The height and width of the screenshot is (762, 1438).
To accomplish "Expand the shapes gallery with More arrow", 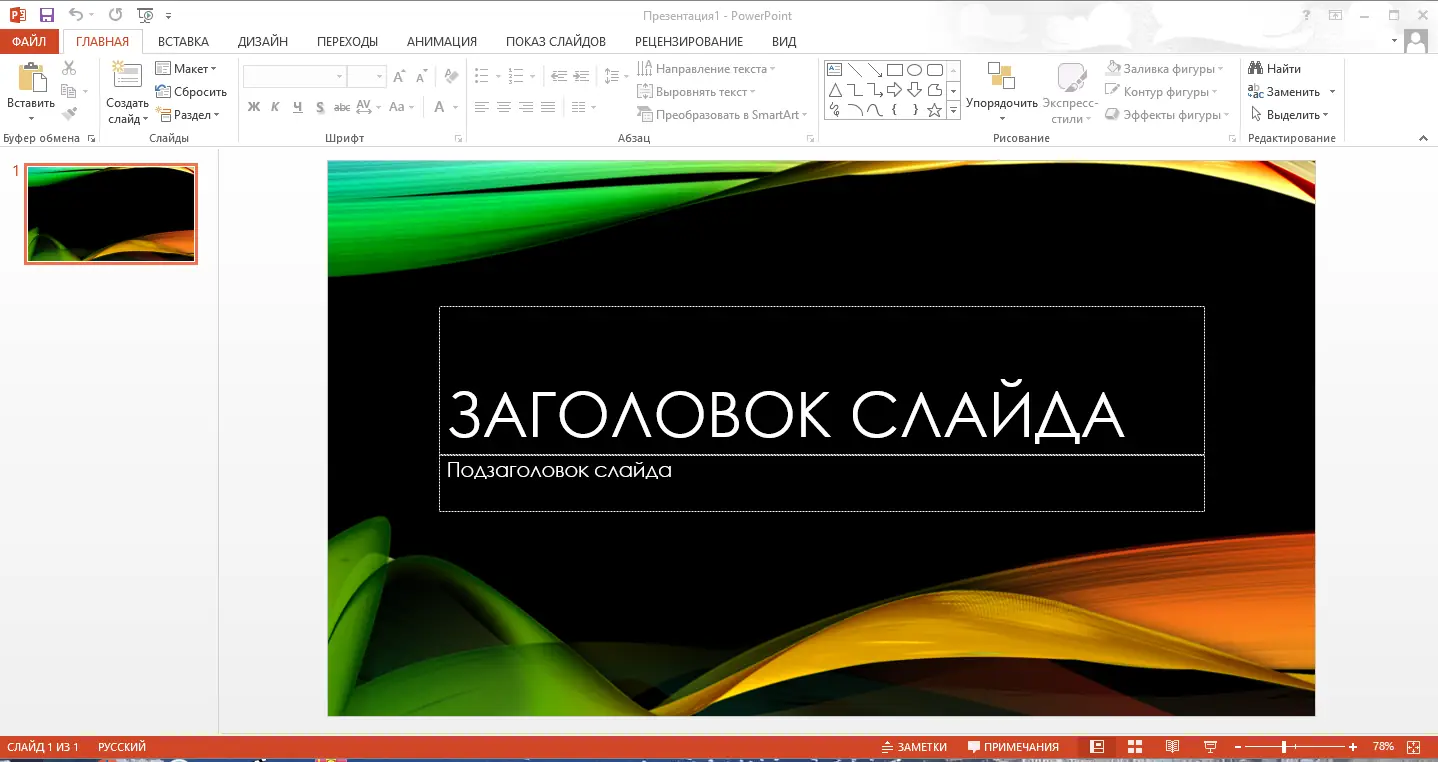I will (953, 110).
